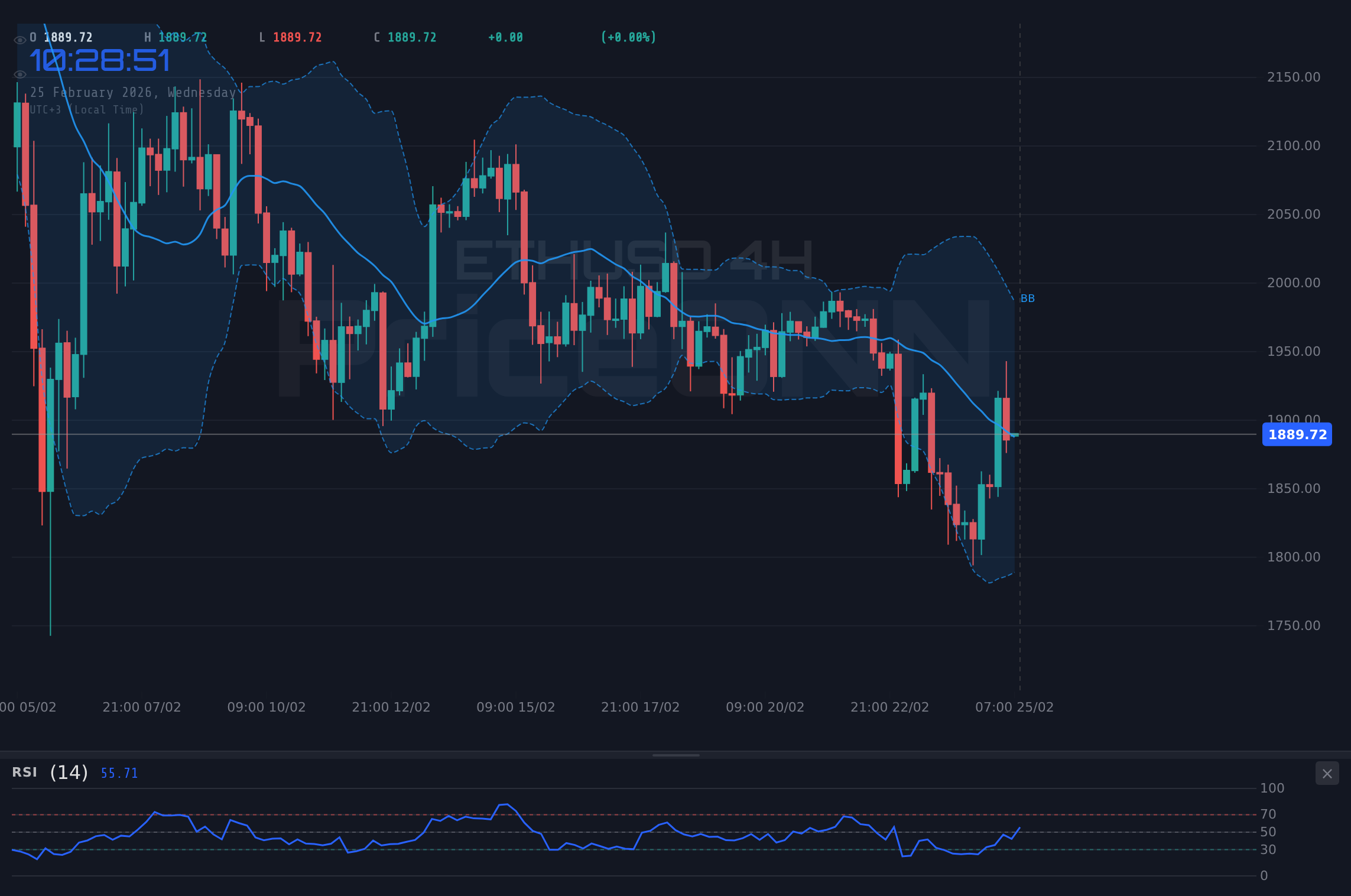1351x896 pixels.
Task: Click the 2150.00 price axis label
Action: coord(1293,77)
